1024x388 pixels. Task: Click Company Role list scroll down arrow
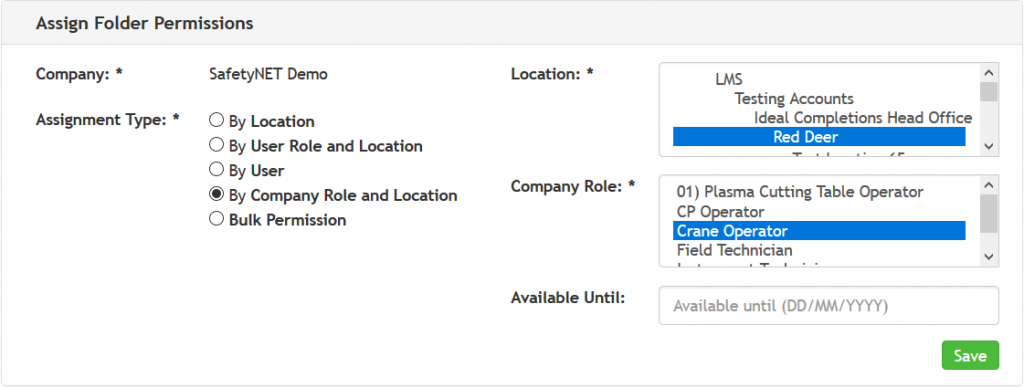989,257
